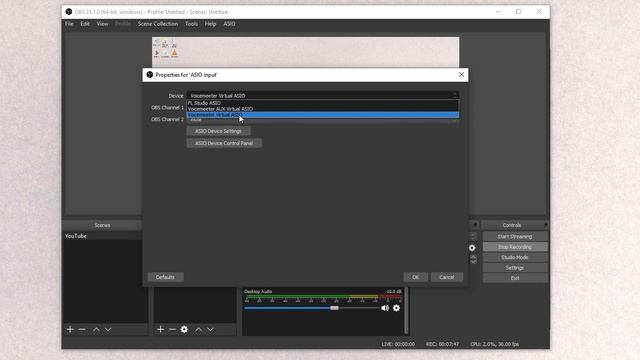Click the Scenes panel header
Image resolution: width=640 pixels, height=360 pixels.
102,225
